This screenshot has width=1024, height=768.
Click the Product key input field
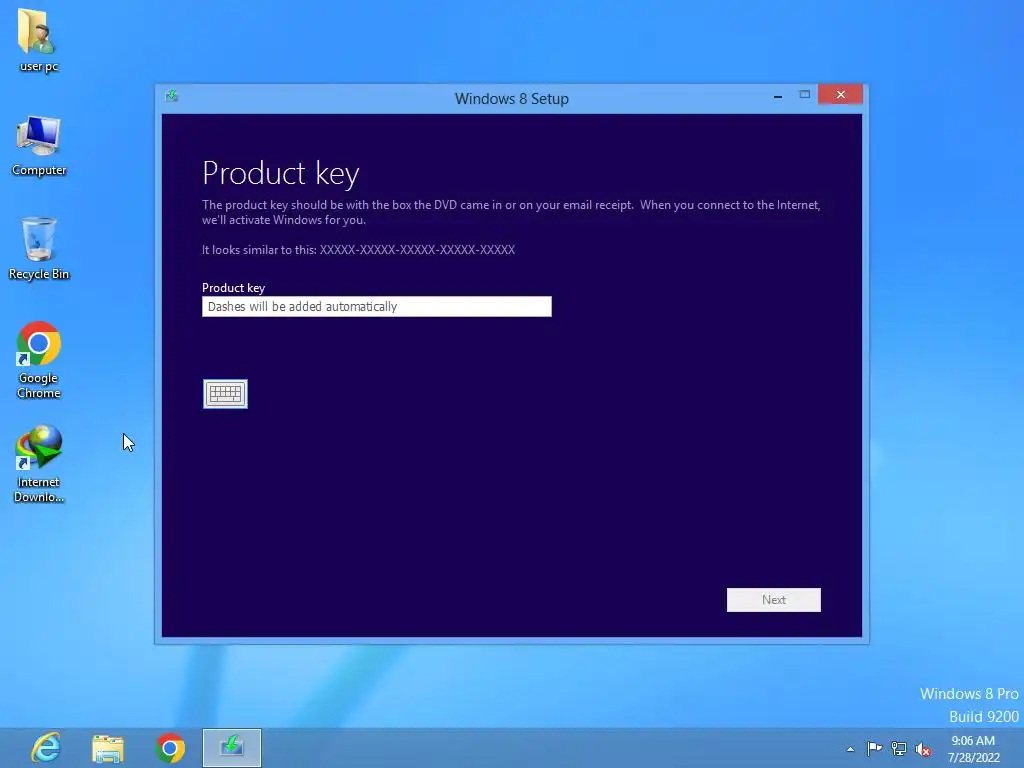tap(377, 306)
